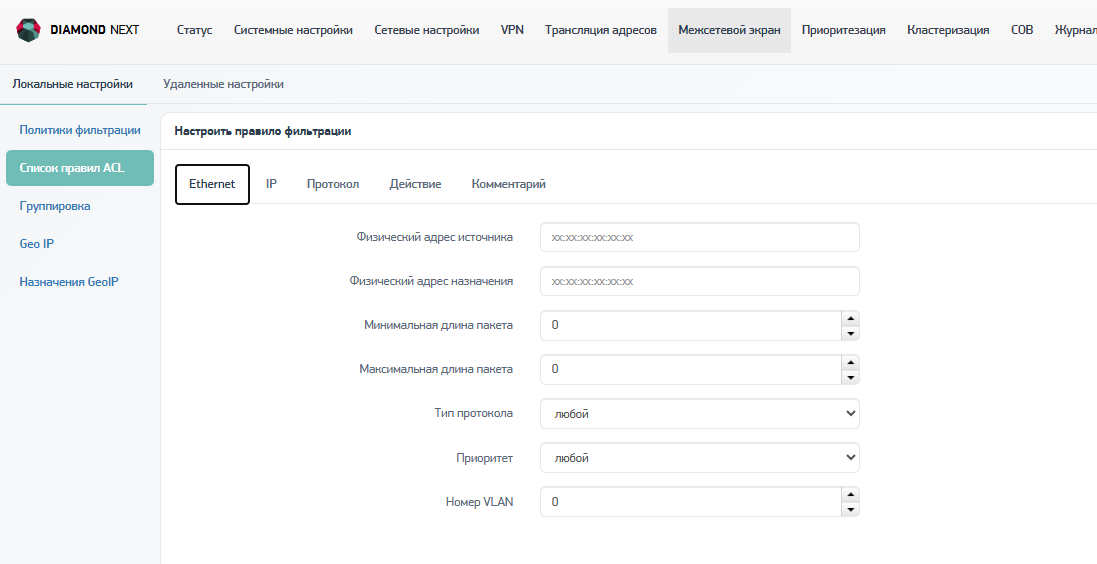Viewport: 1097px width, 564px height.
Task: Switch to the Протокол tab
Action: [333, 184]
